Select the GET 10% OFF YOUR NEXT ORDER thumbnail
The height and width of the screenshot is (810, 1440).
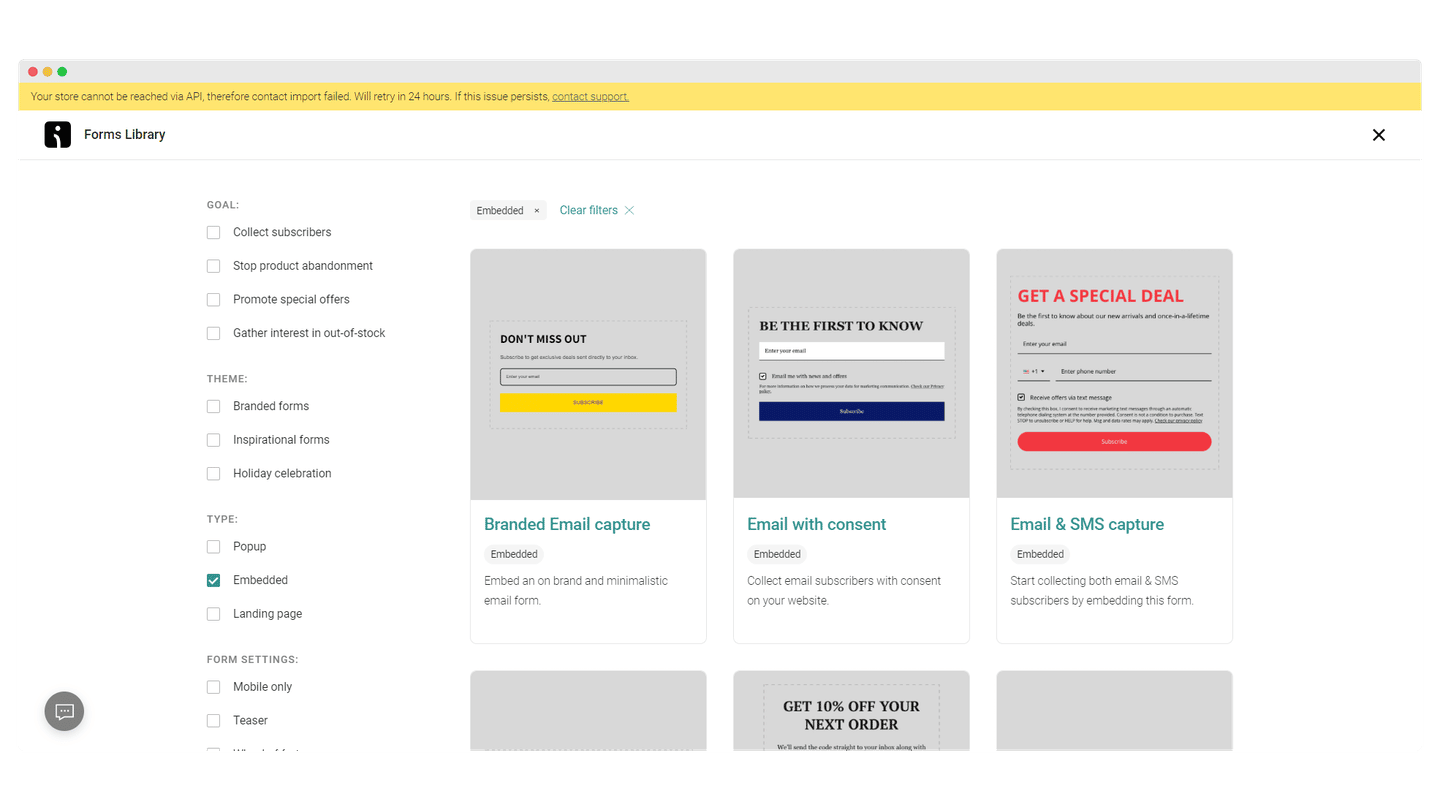pos(851,711)
